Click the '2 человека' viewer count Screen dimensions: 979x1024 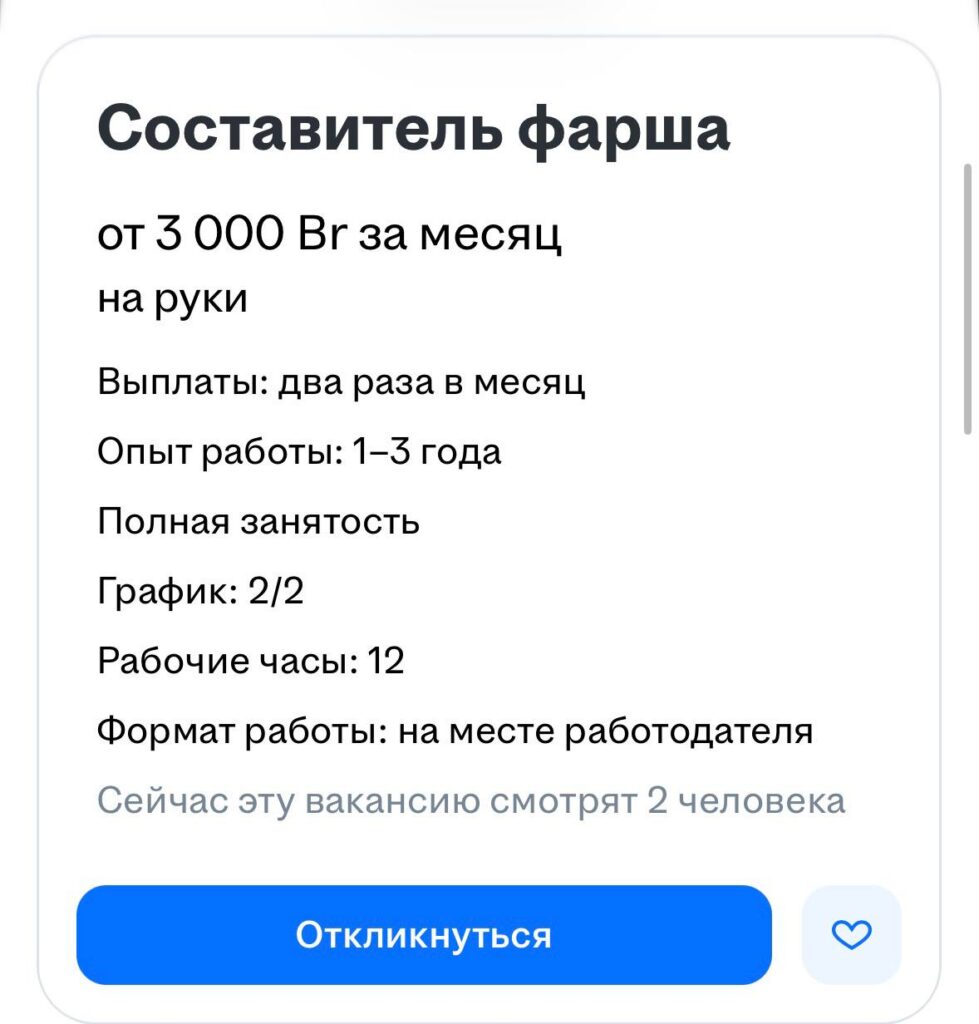[x=746, y=801]
